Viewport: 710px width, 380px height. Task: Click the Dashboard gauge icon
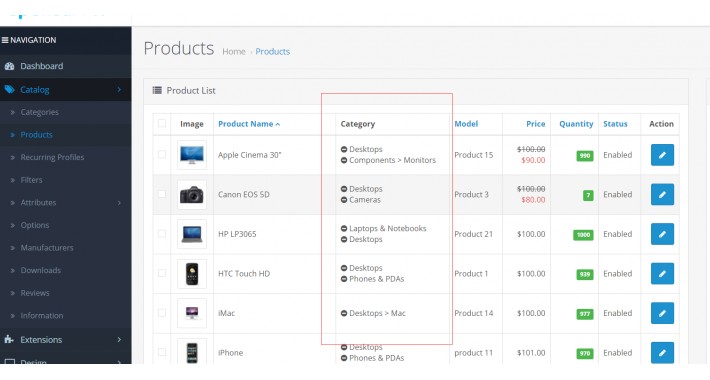(x=9, y=66)
